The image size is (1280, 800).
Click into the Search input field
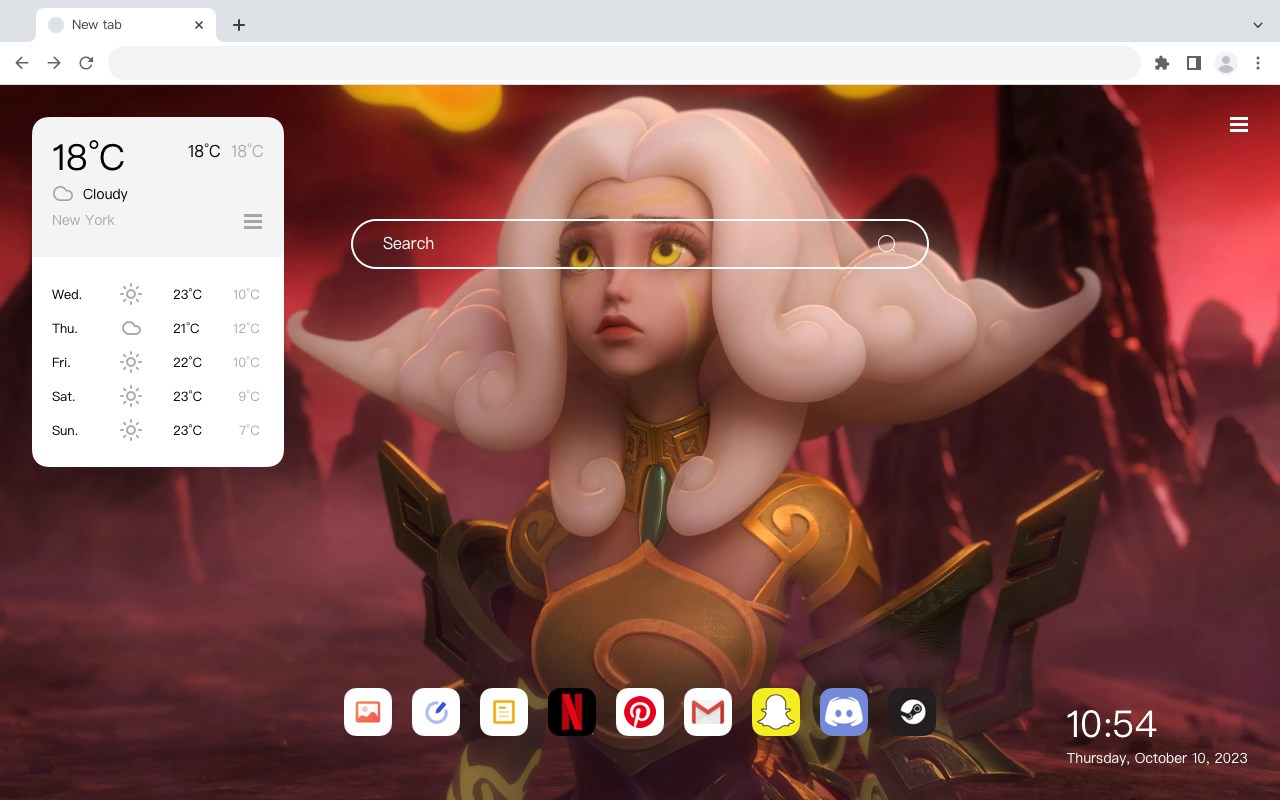pos(640,244)
